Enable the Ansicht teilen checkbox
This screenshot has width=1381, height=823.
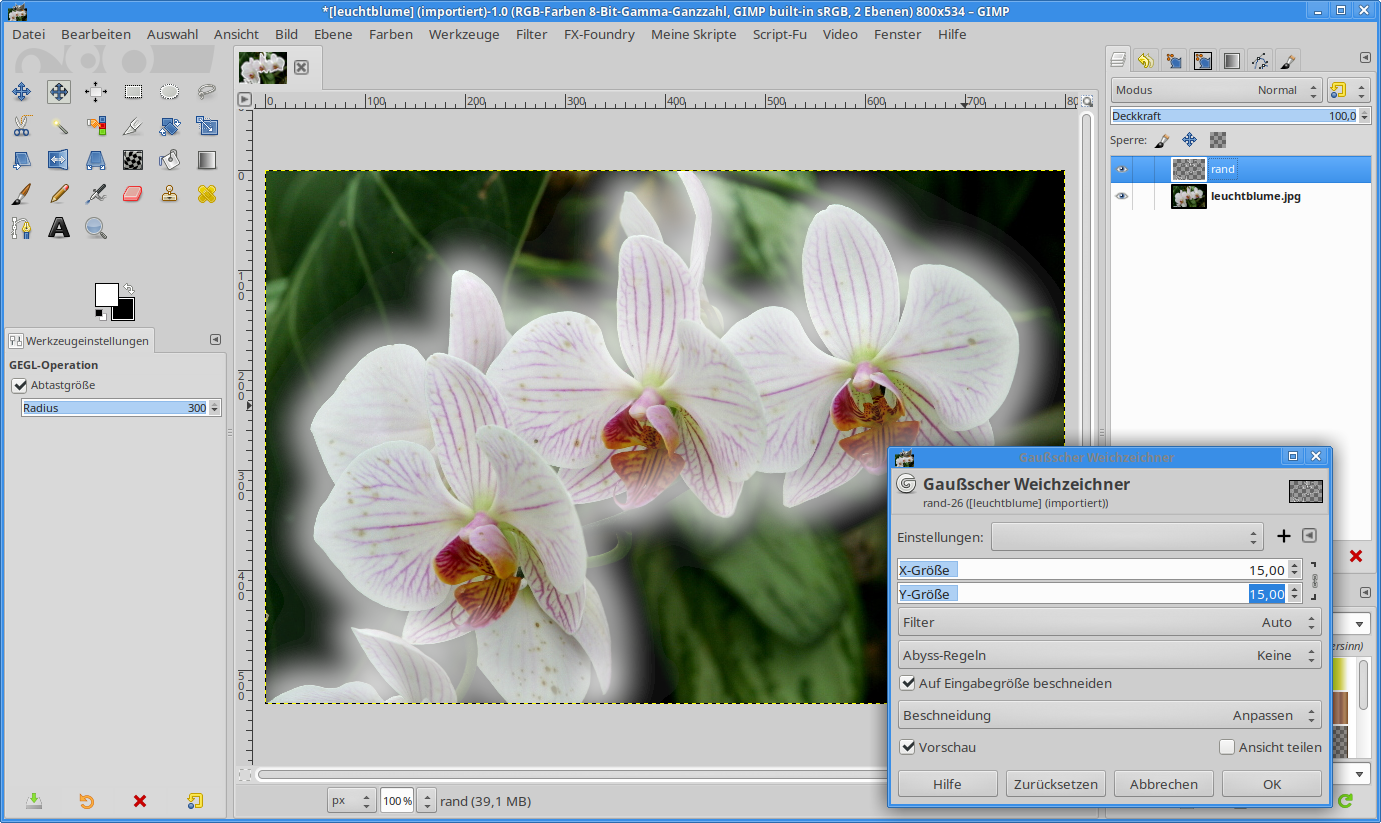coord(1227,747)
